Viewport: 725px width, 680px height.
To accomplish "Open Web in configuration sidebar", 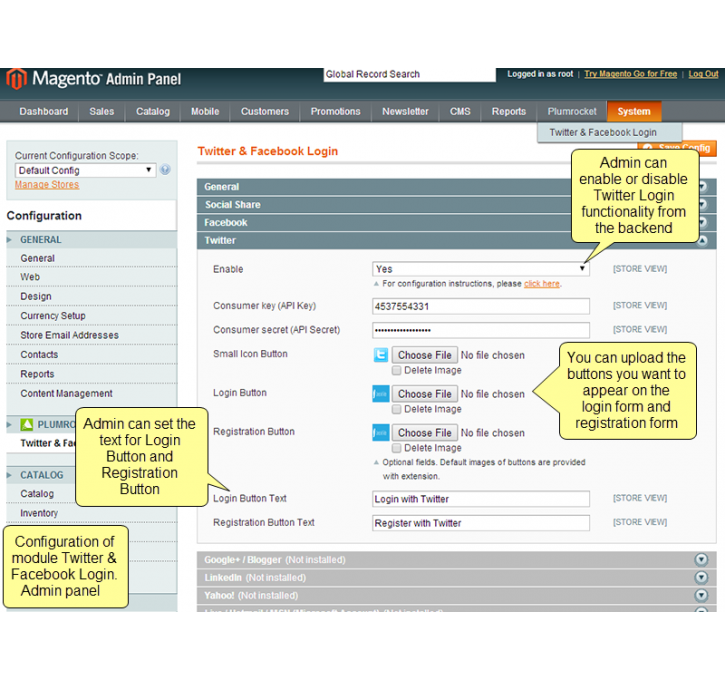I will coord(30,276).
